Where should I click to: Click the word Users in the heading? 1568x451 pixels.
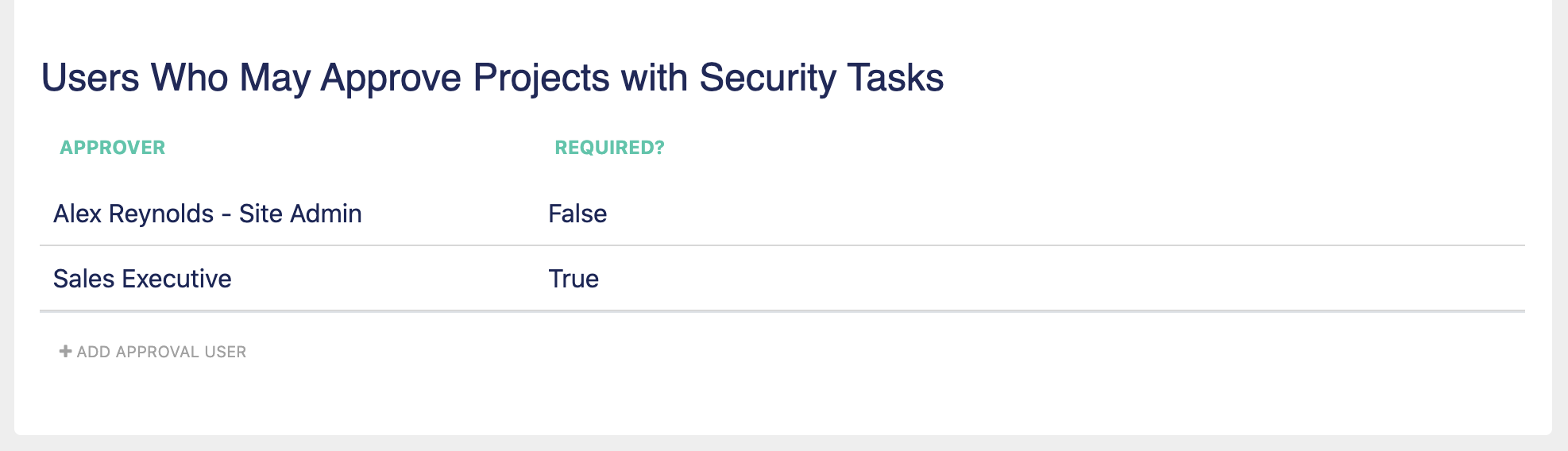91,78
